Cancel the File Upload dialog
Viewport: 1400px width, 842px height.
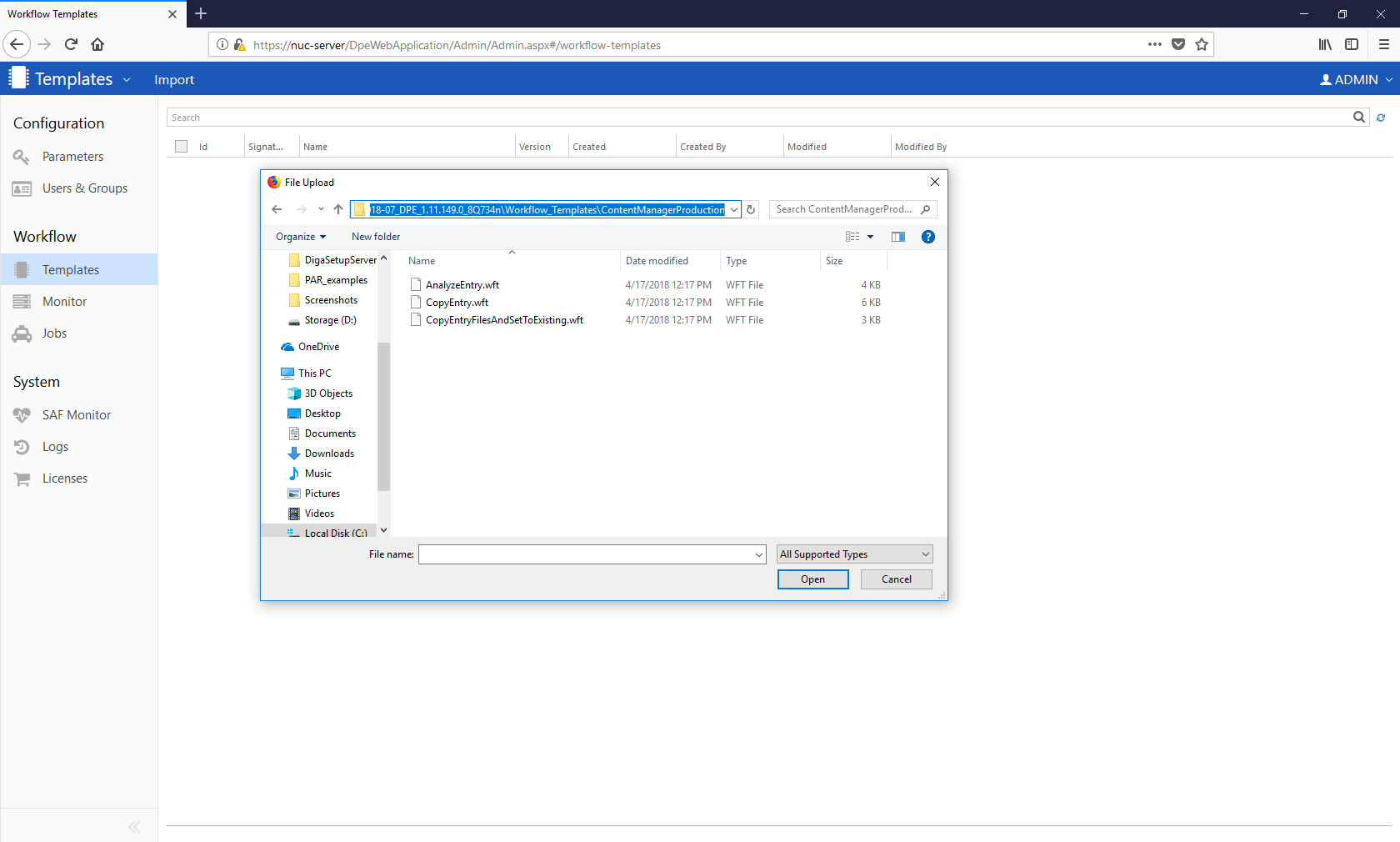click(896, 579)
